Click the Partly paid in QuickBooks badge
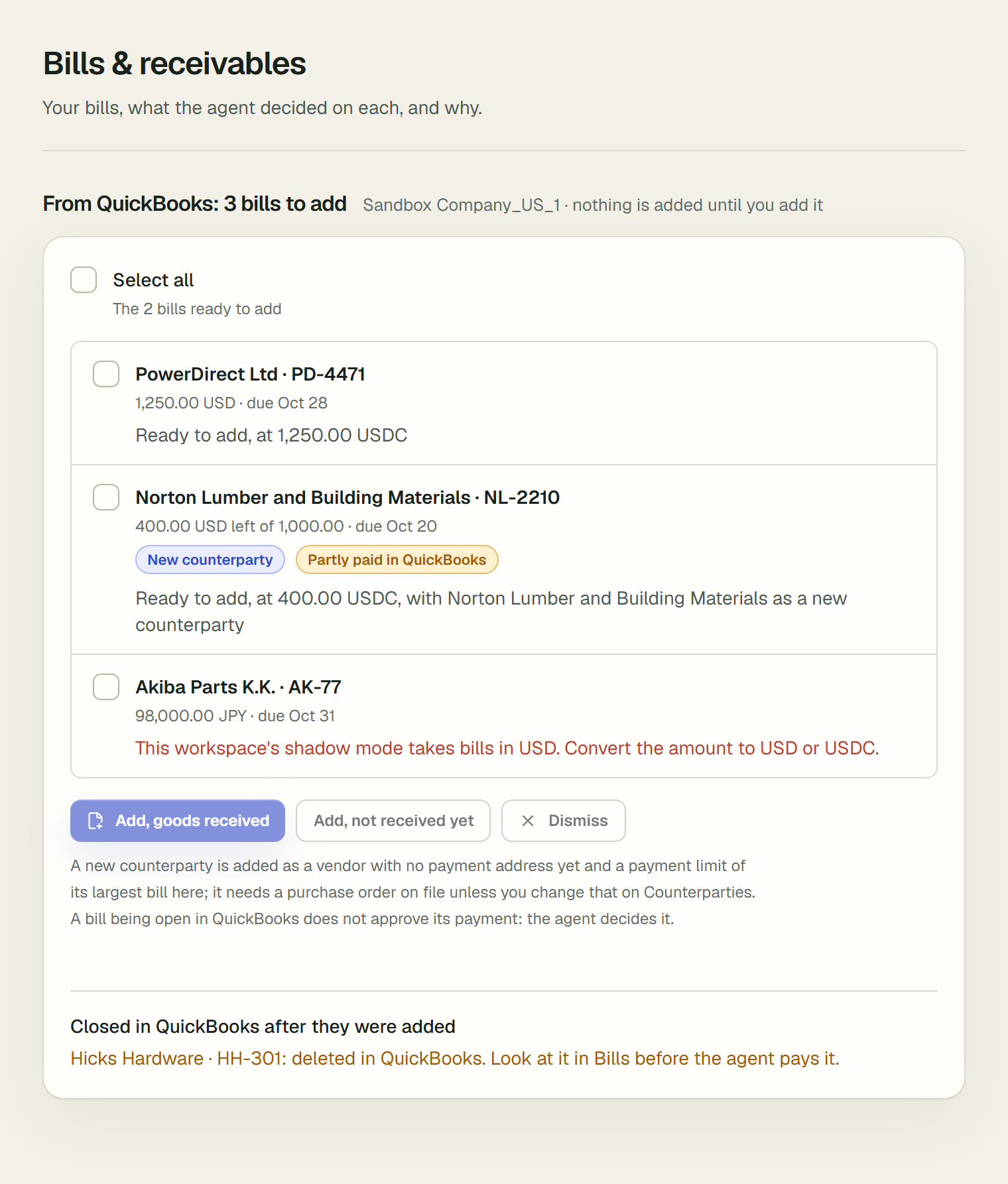This screenshot has height=1184, width=1008. pyautogui.click(x=397, y=560)
